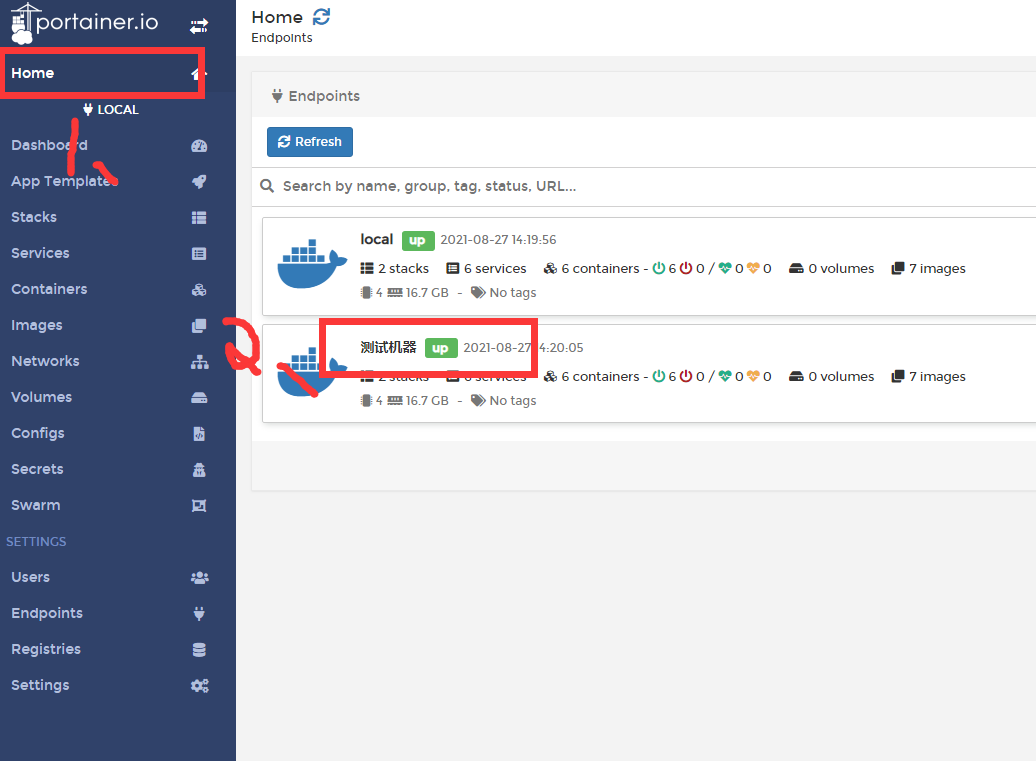Click "0 volumes" in the 测试机器 row
Viewport: 1036px width, 761px height.
click(832, 377)
